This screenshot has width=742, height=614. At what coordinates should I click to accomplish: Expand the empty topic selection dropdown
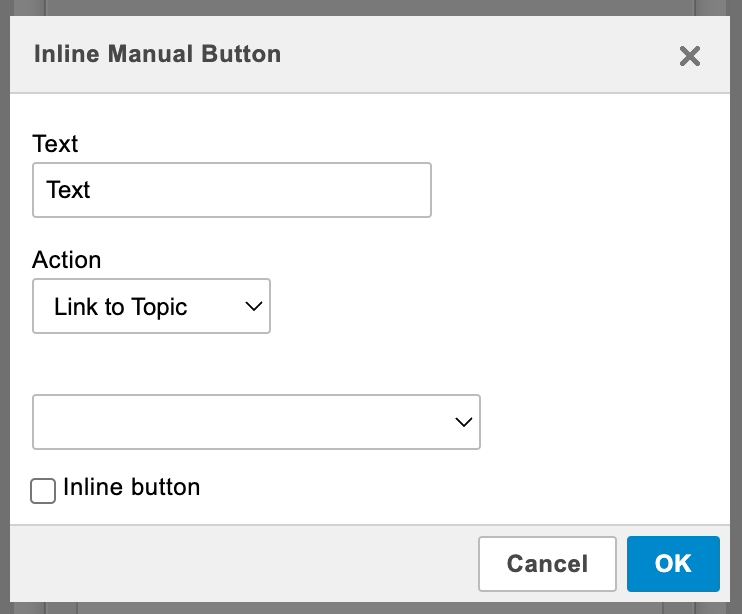pos(256,422)
